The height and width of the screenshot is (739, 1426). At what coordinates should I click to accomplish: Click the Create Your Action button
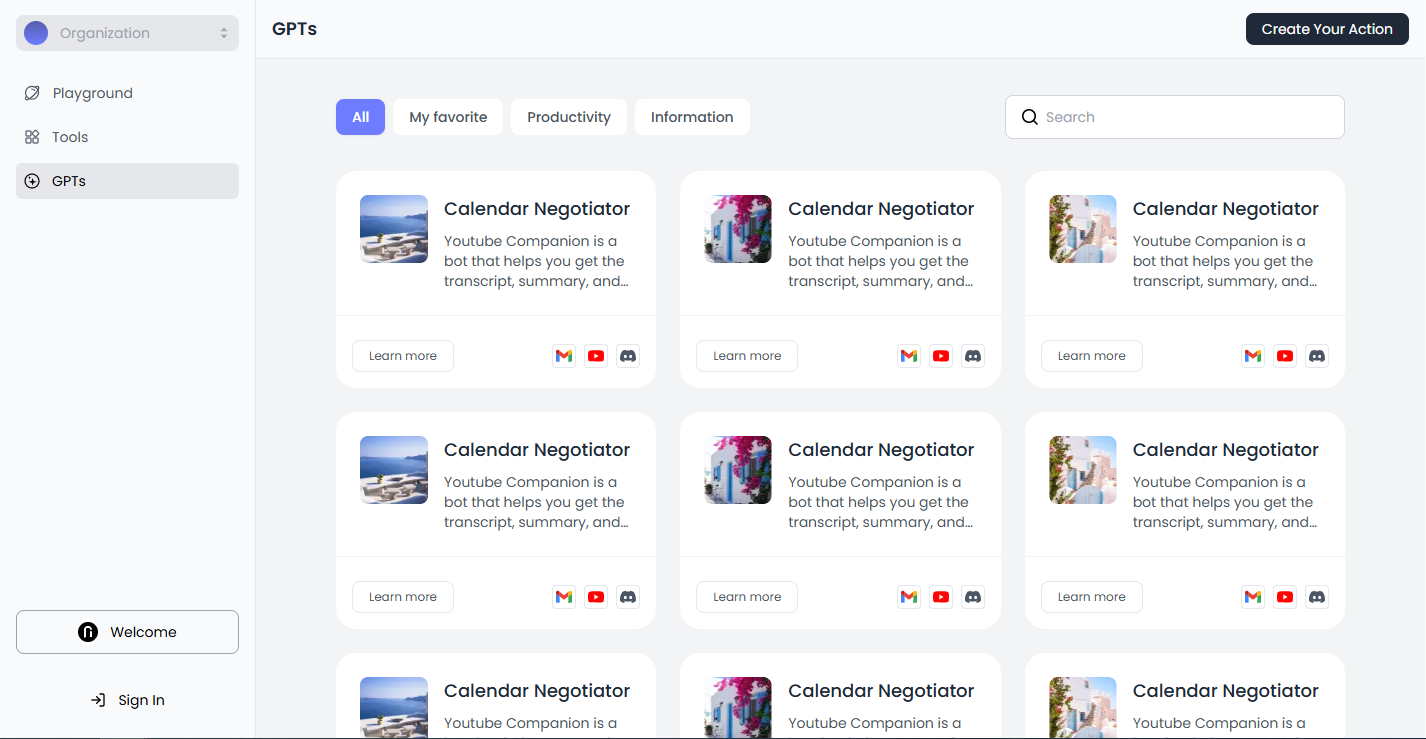(1327, 29)
